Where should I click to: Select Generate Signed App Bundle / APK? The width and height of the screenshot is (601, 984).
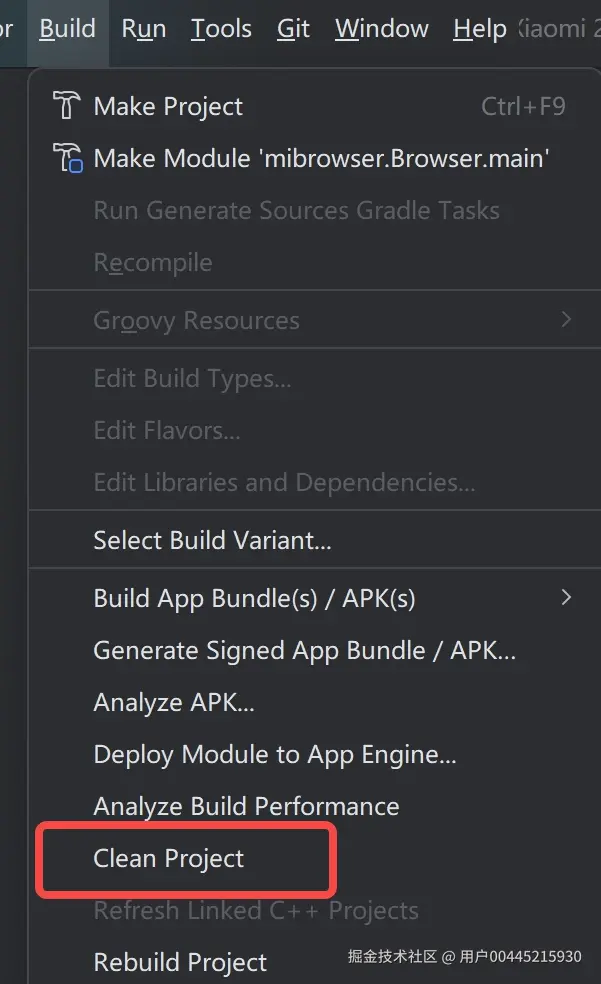(304, 650)
